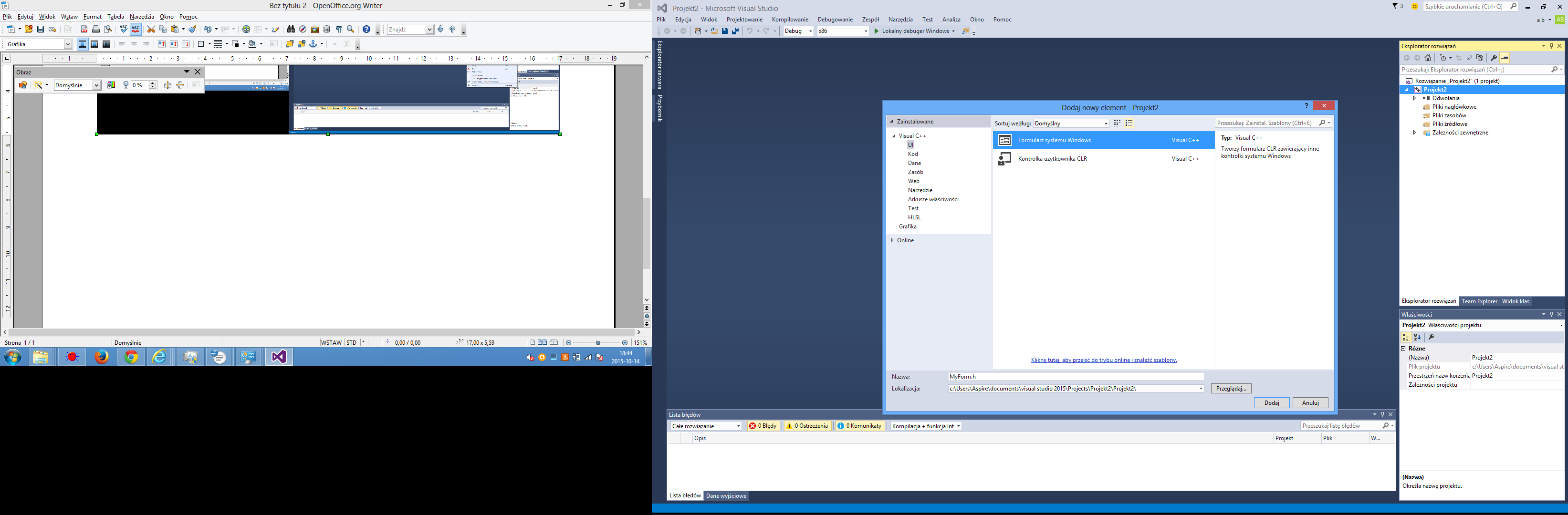Click the OpenOffice Help question mark icon

coord(366,29)
